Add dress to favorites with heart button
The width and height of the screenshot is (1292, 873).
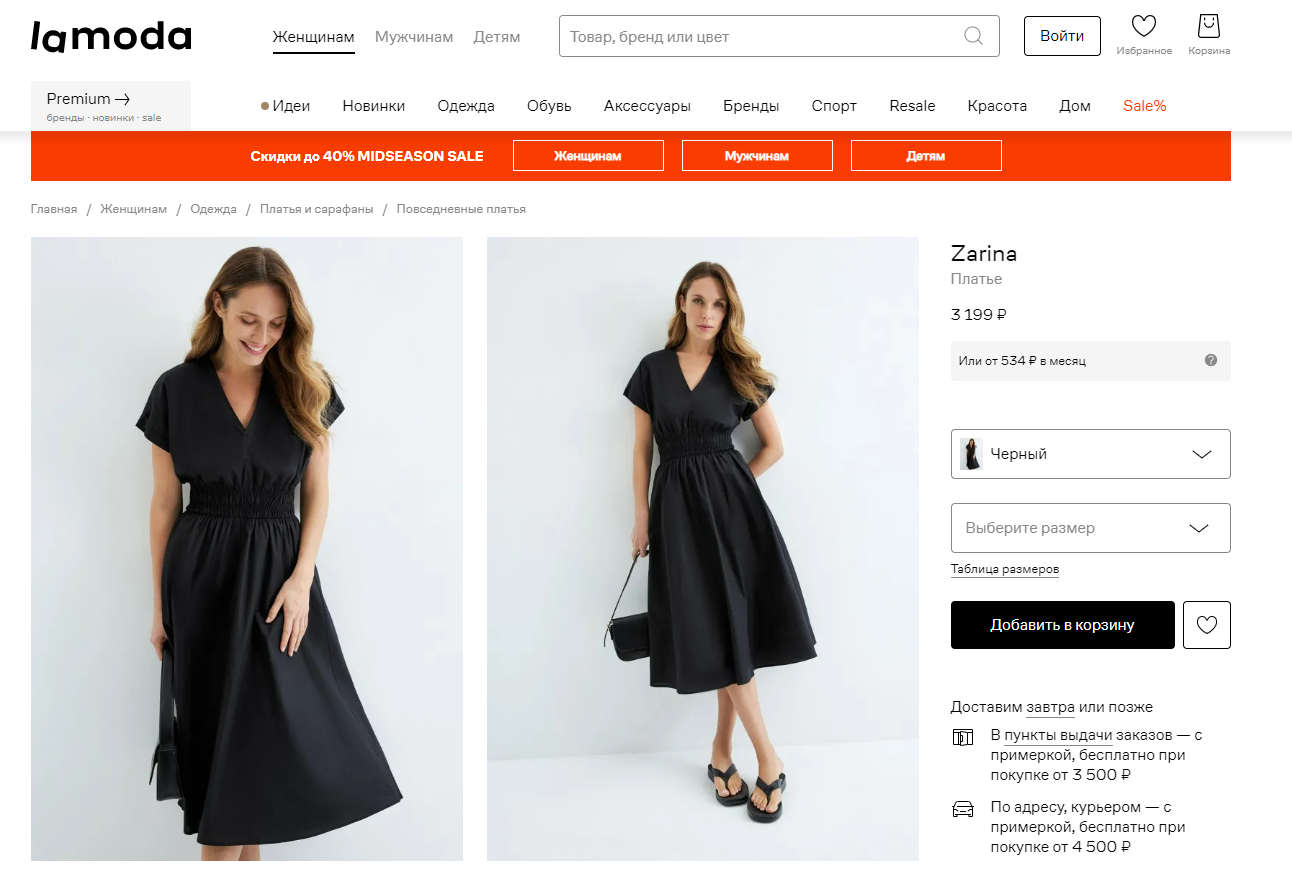[x=1207, y=625]
